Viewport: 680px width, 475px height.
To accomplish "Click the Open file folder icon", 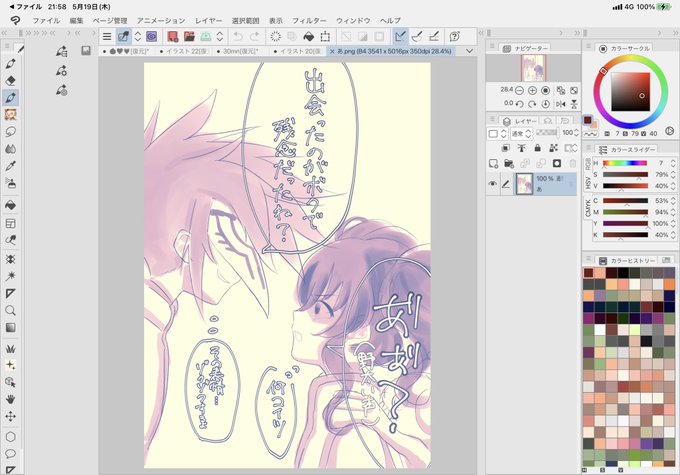I will [189, 36].
